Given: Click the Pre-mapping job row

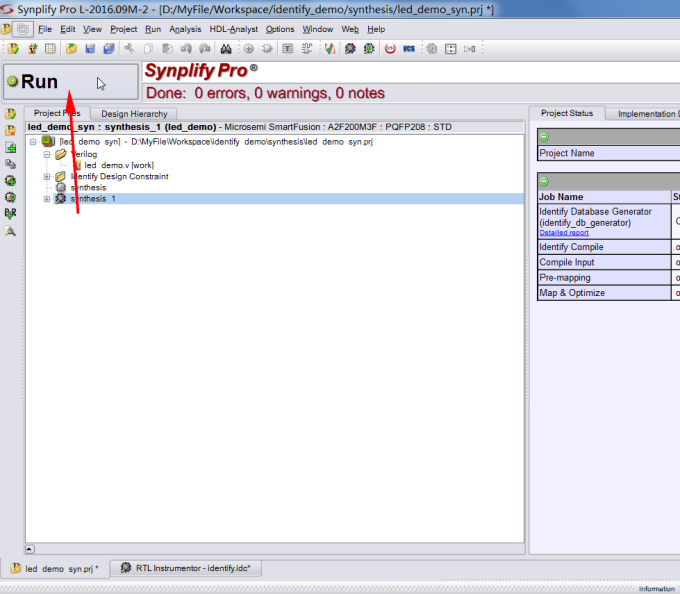Looking at the screenshot, I should click(604, 277).
